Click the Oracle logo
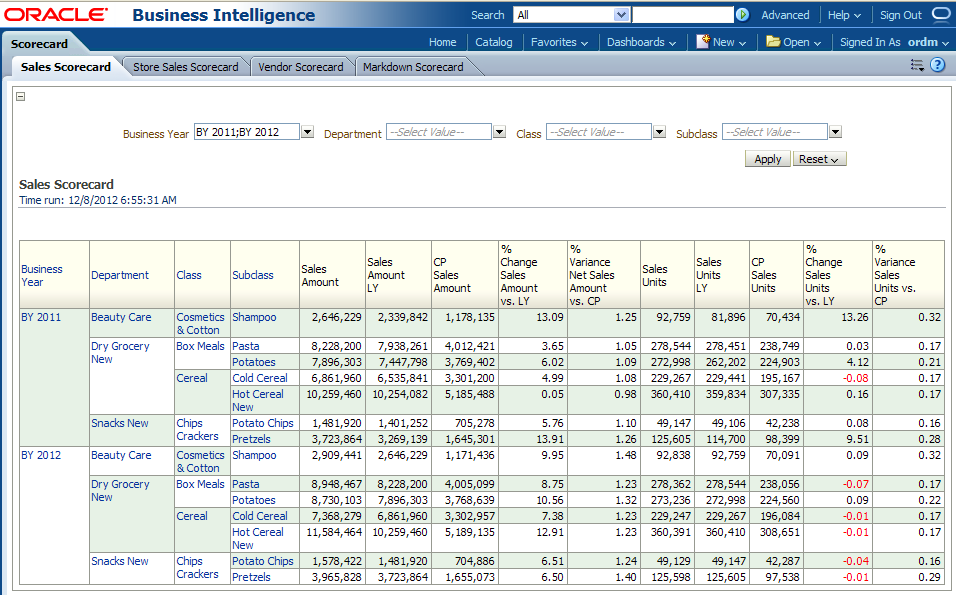This screenshot has width=956, height=595. pyautogui.click(x=55, y=15)
